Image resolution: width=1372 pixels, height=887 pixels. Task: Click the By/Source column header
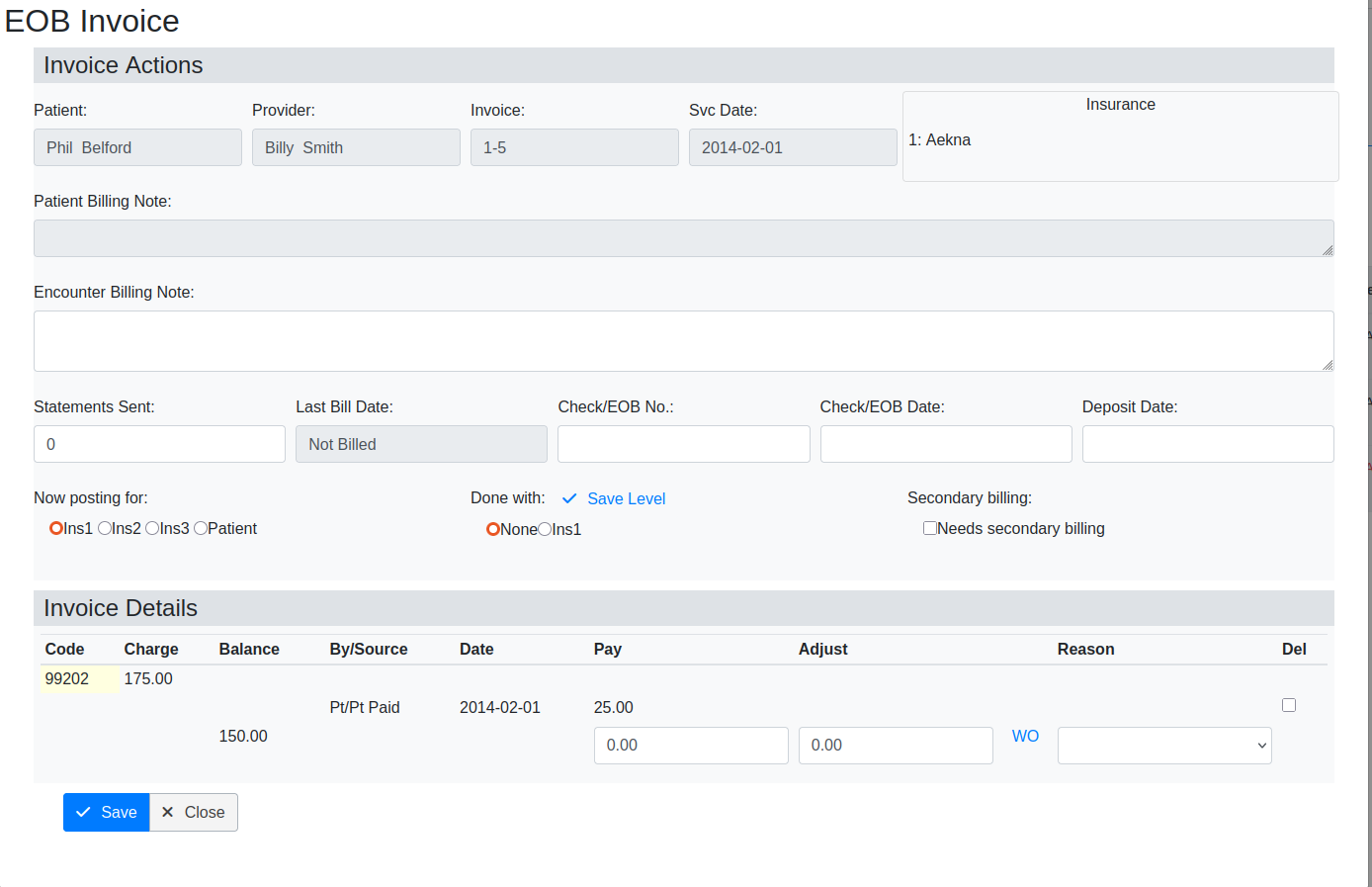coord(369,649)
